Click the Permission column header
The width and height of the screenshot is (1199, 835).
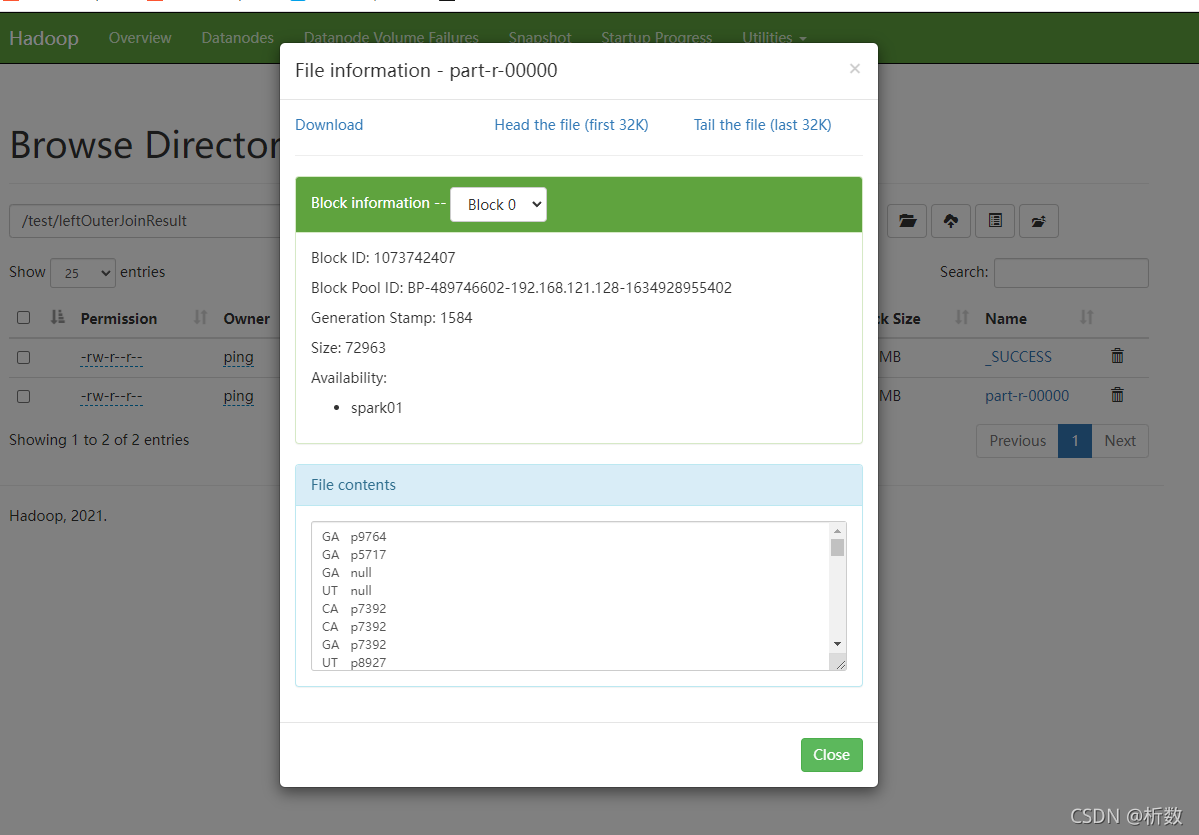119,318
